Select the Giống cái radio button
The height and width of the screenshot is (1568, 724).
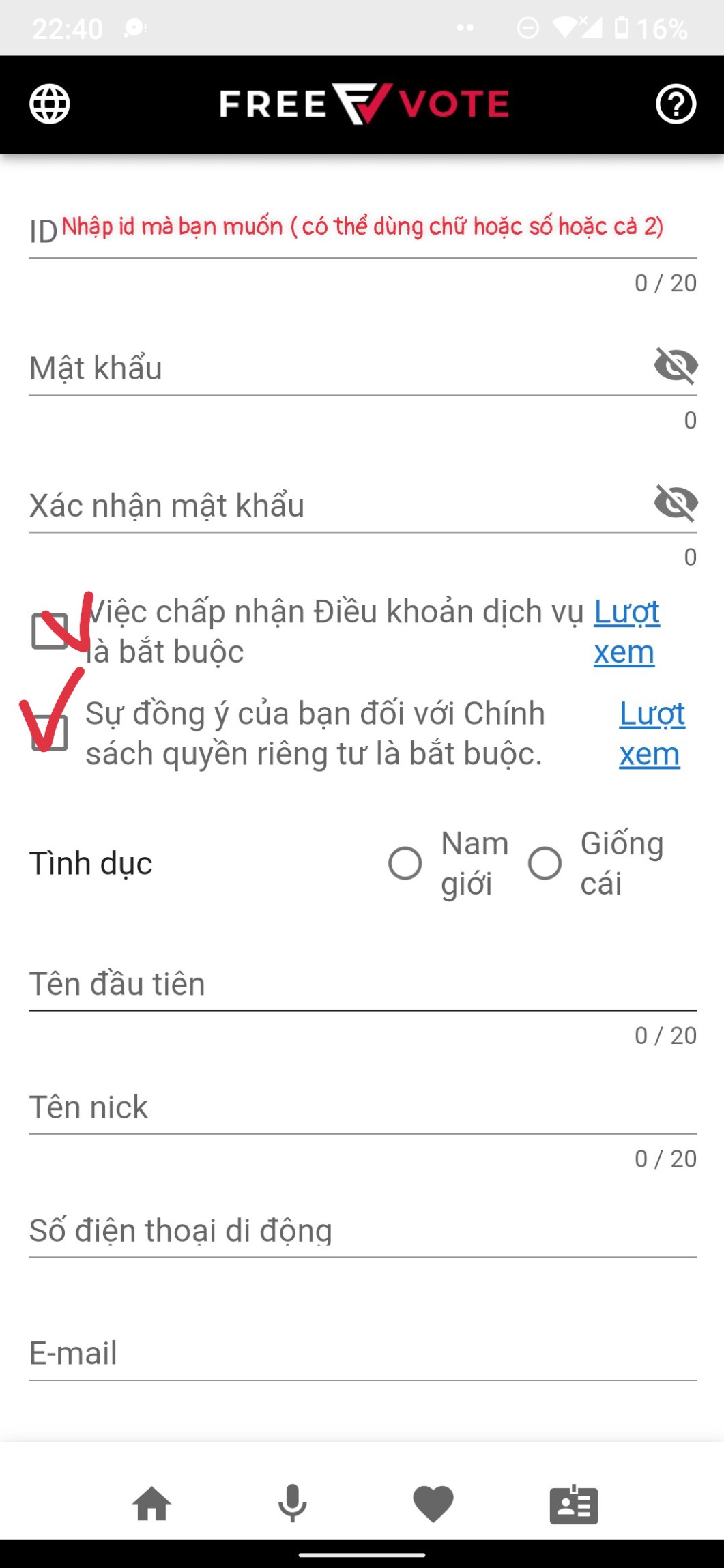click(545, 863)
